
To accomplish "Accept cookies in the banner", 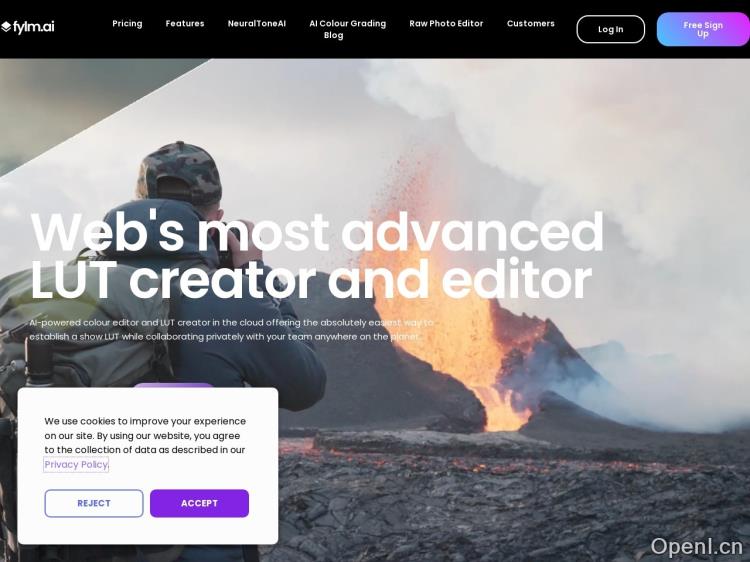I will point(199,503).
